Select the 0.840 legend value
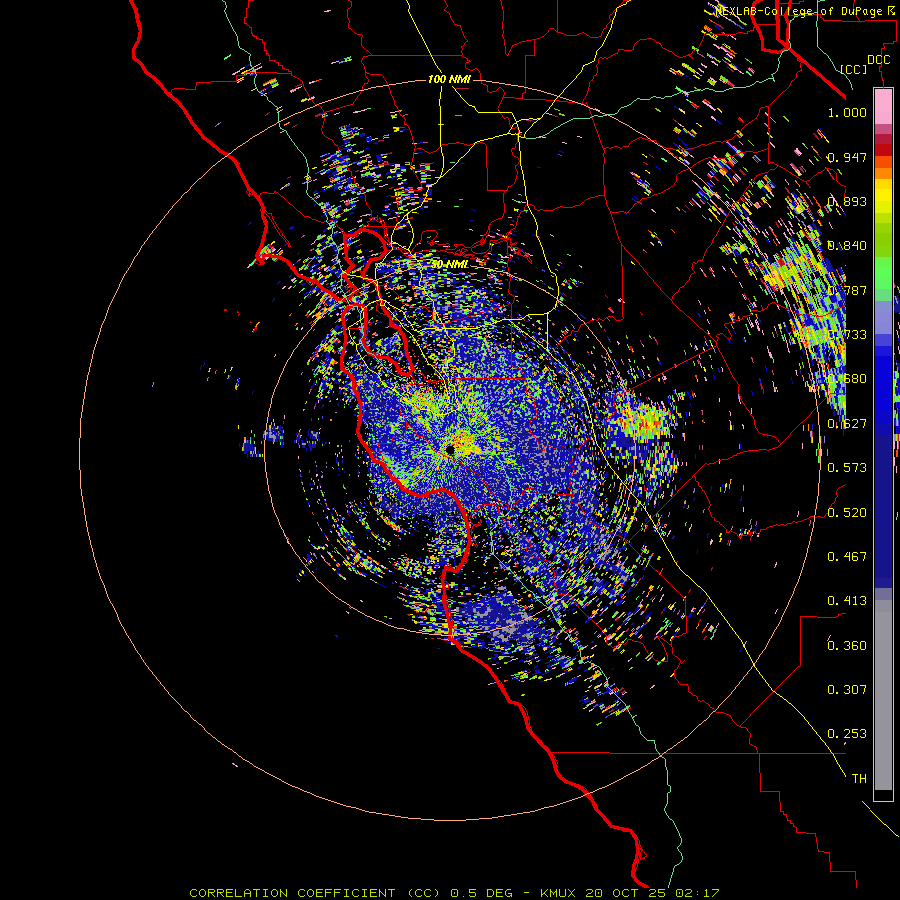The image size is (900, 900). click(847, 246)
